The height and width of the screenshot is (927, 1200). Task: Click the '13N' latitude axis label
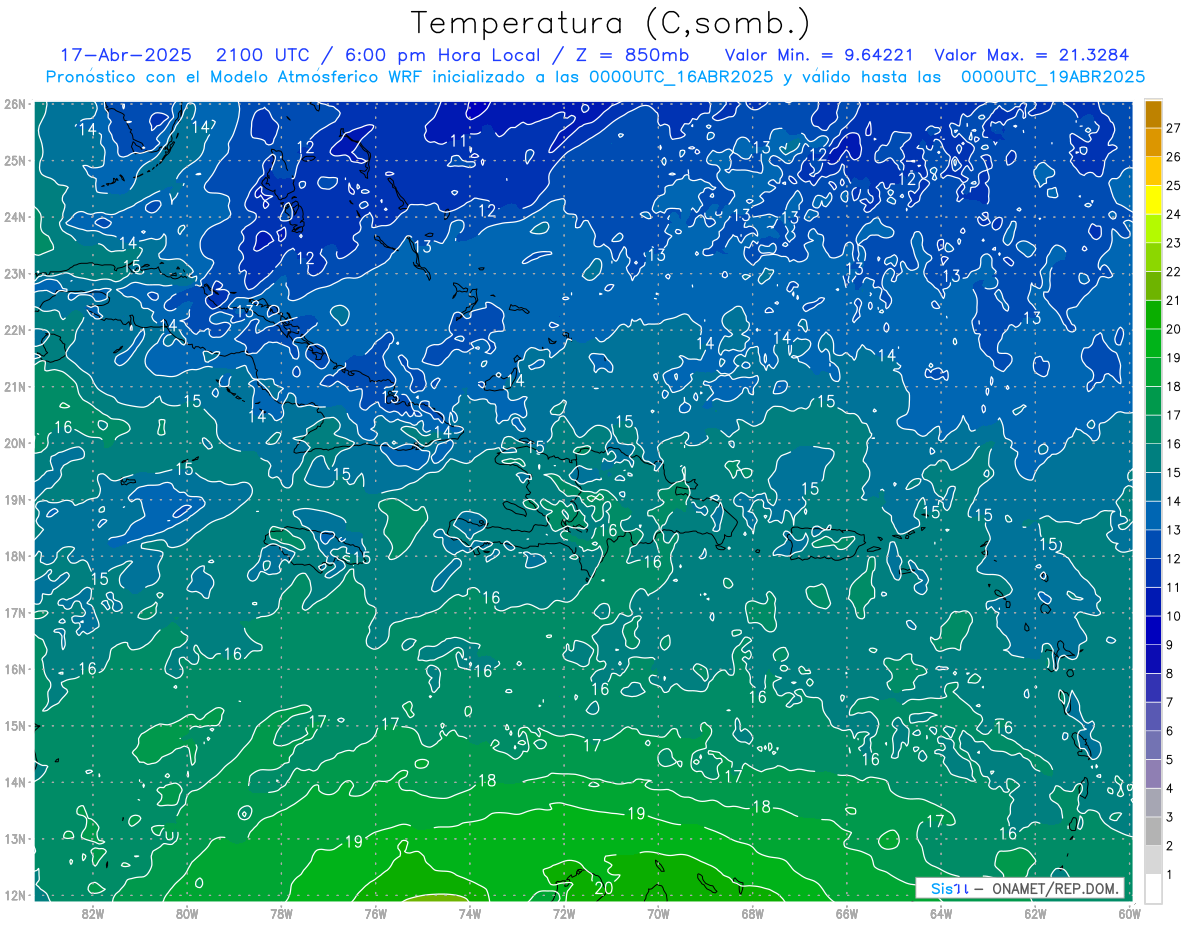click(x=14, y=839)
